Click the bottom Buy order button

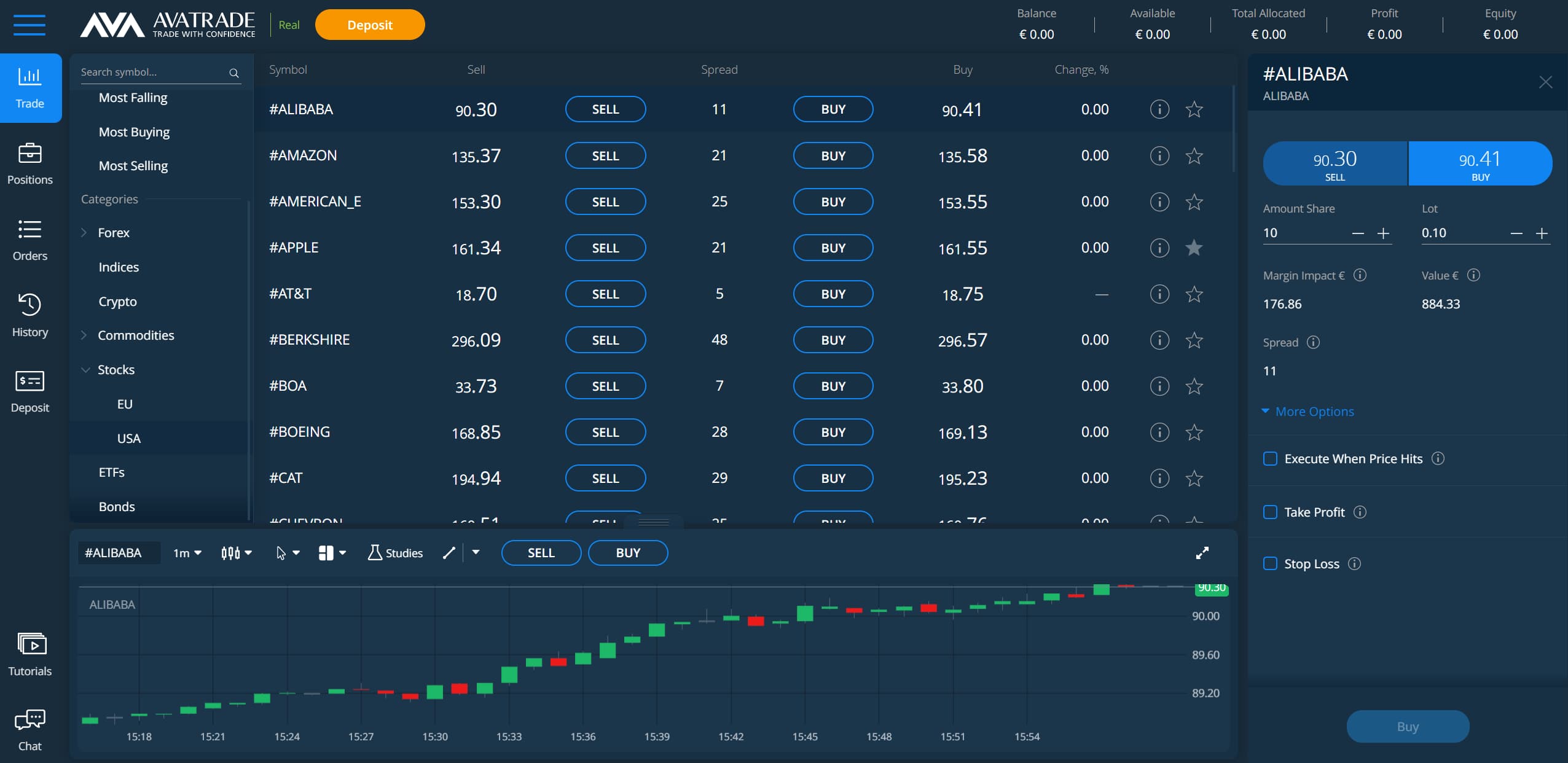click(1408, 726)
